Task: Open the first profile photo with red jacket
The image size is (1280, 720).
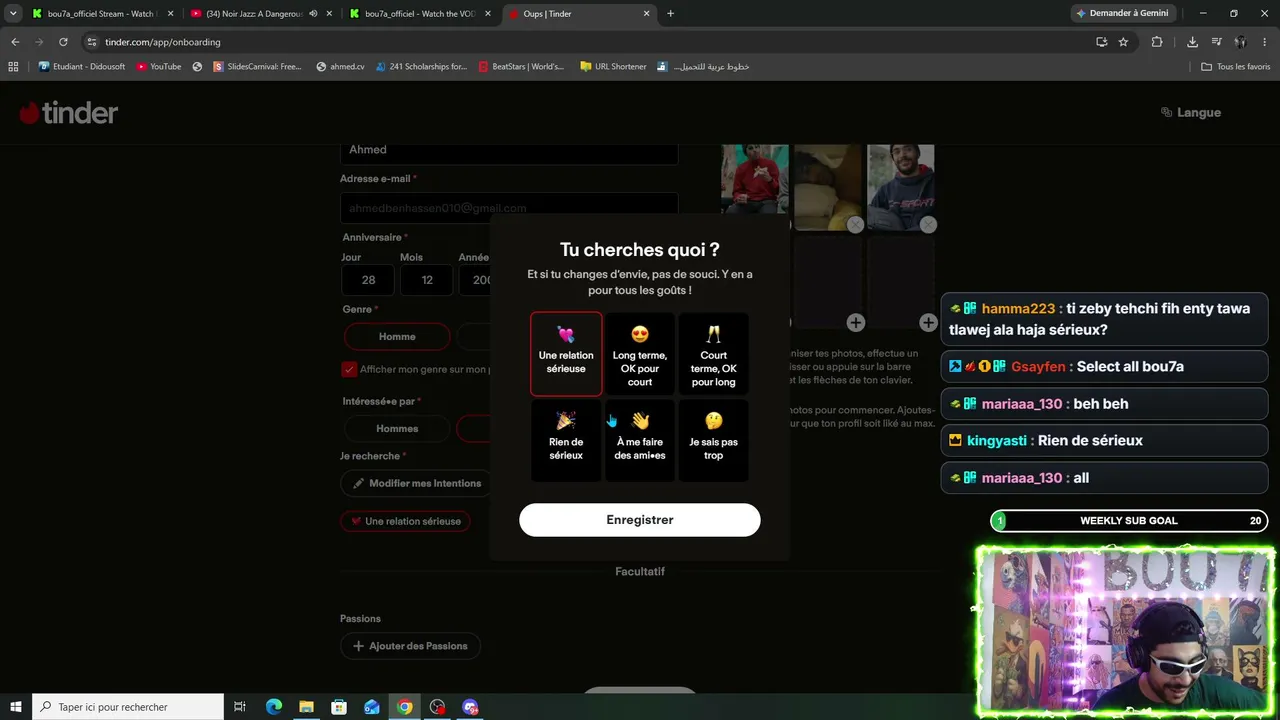Action: pos(755,180)
